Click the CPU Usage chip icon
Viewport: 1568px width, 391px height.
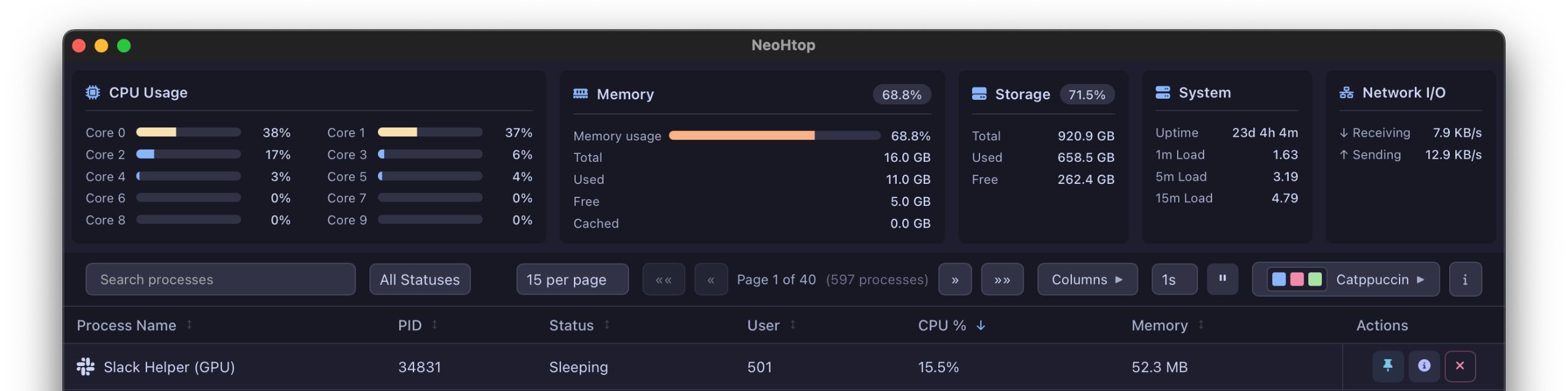[x=92, y=93]
